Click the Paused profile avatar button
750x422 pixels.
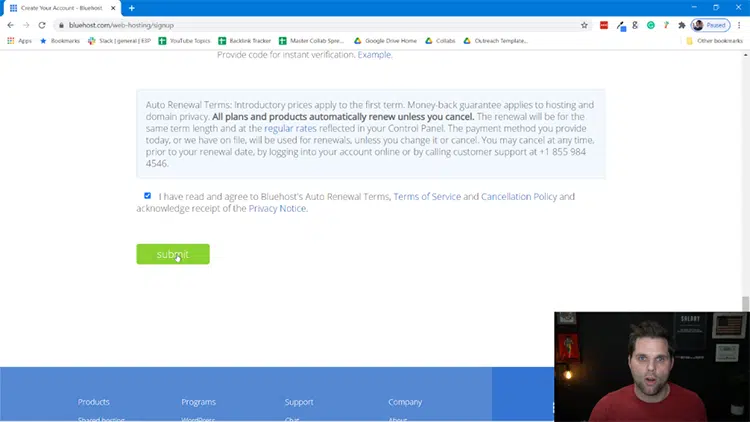(710, 25)
